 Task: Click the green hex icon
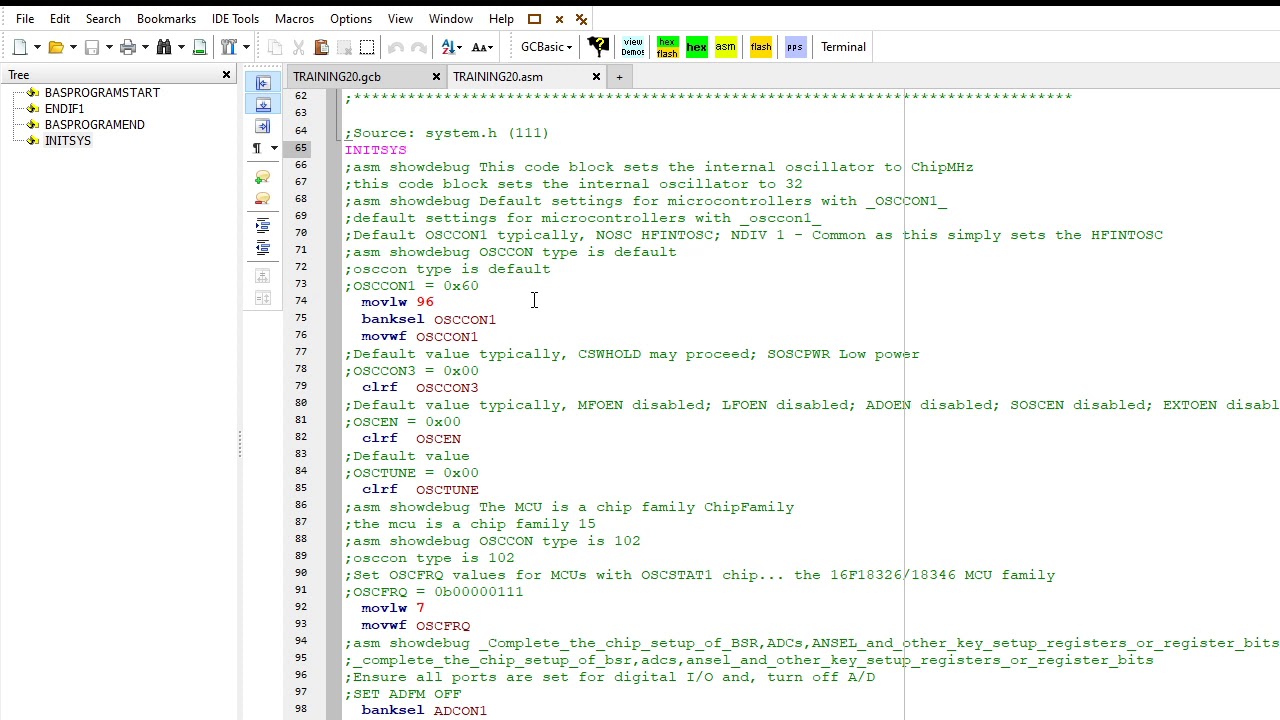pos(697,47)
